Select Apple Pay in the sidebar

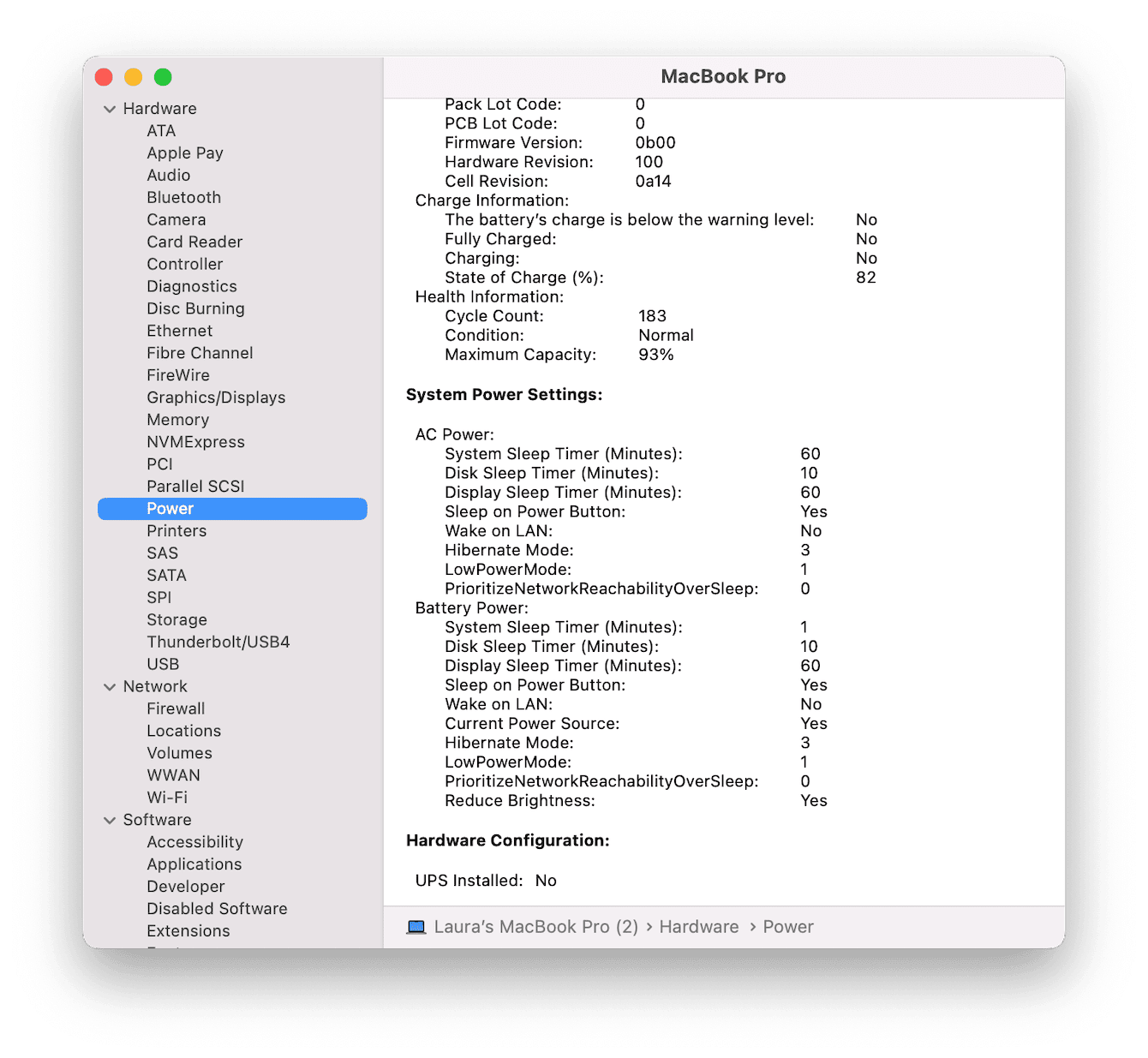(185, 152)
